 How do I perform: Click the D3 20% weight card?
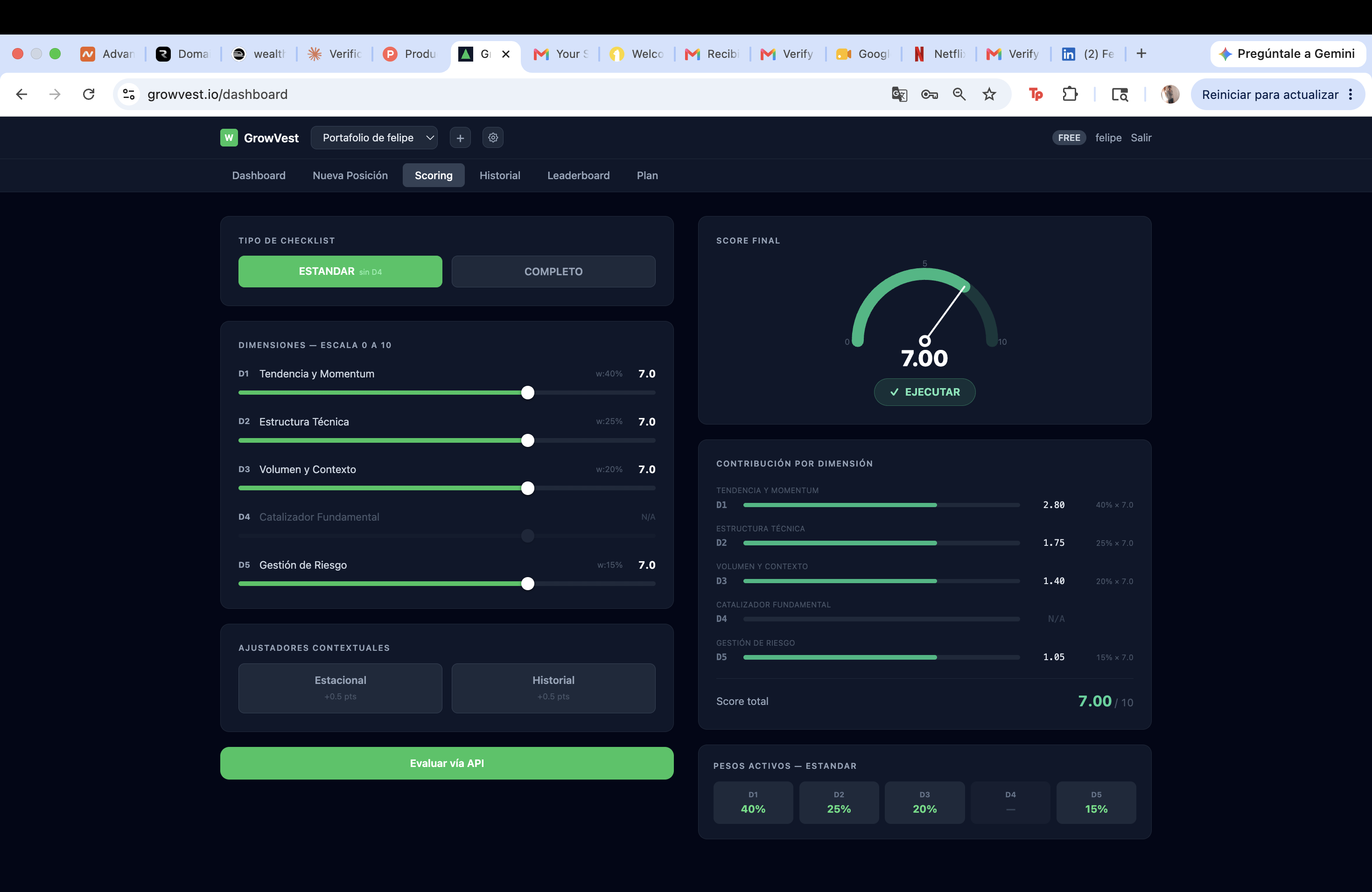[x=924, y=802]
